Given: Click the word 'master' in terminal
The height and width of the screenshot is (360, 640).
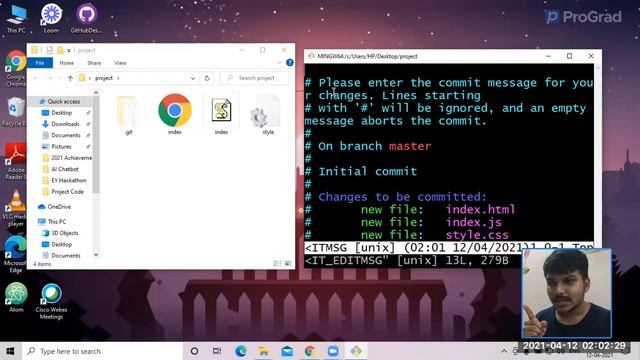Looking at the screenshot, I should [x=410, y=146].
